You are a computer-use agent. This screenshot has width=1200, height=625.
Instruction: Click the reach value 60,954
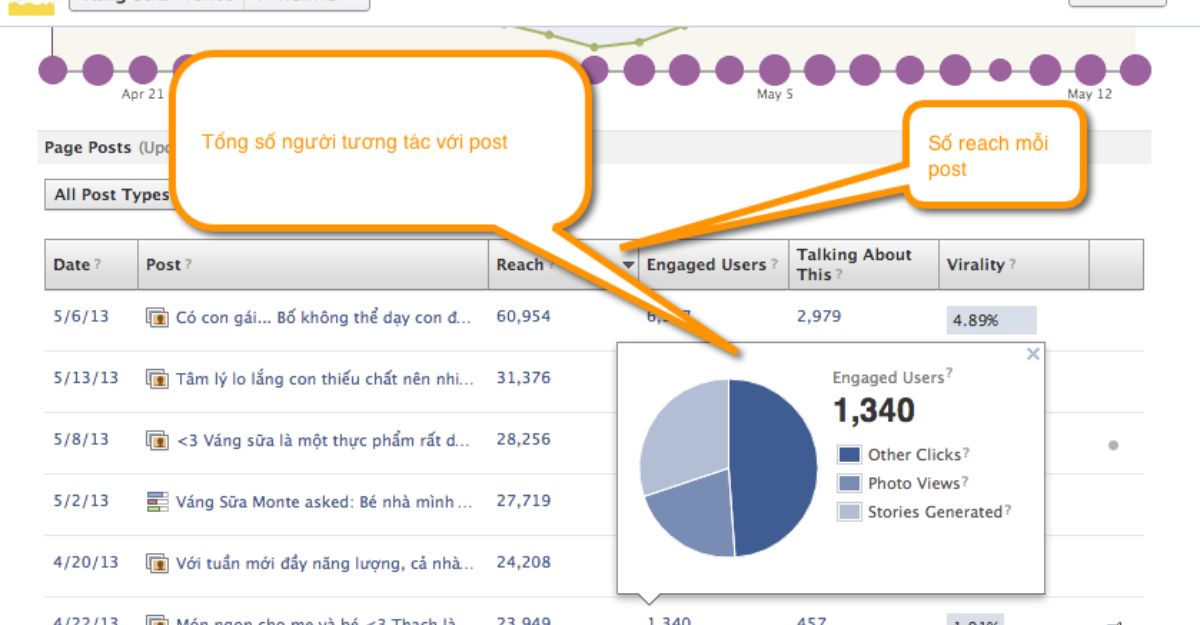[x=524, y=317]
